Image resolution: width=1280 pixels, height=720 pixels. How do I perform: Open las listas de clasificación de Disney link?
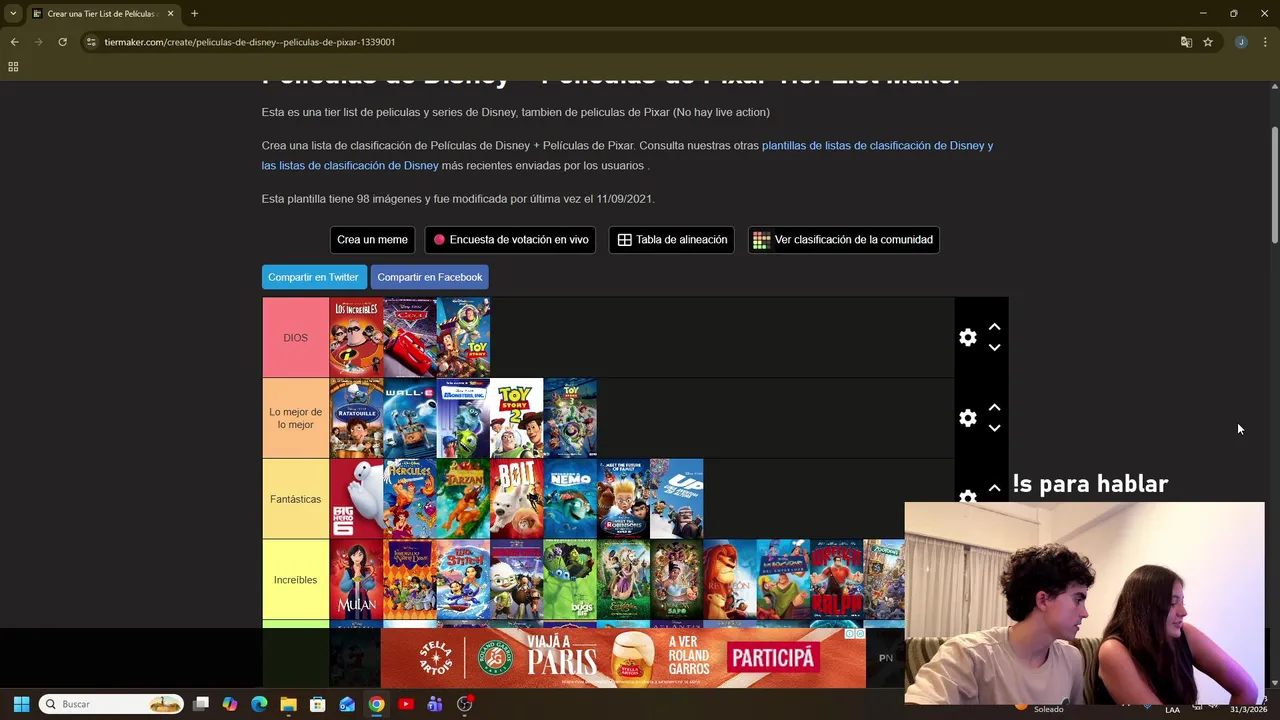(350, 165)
